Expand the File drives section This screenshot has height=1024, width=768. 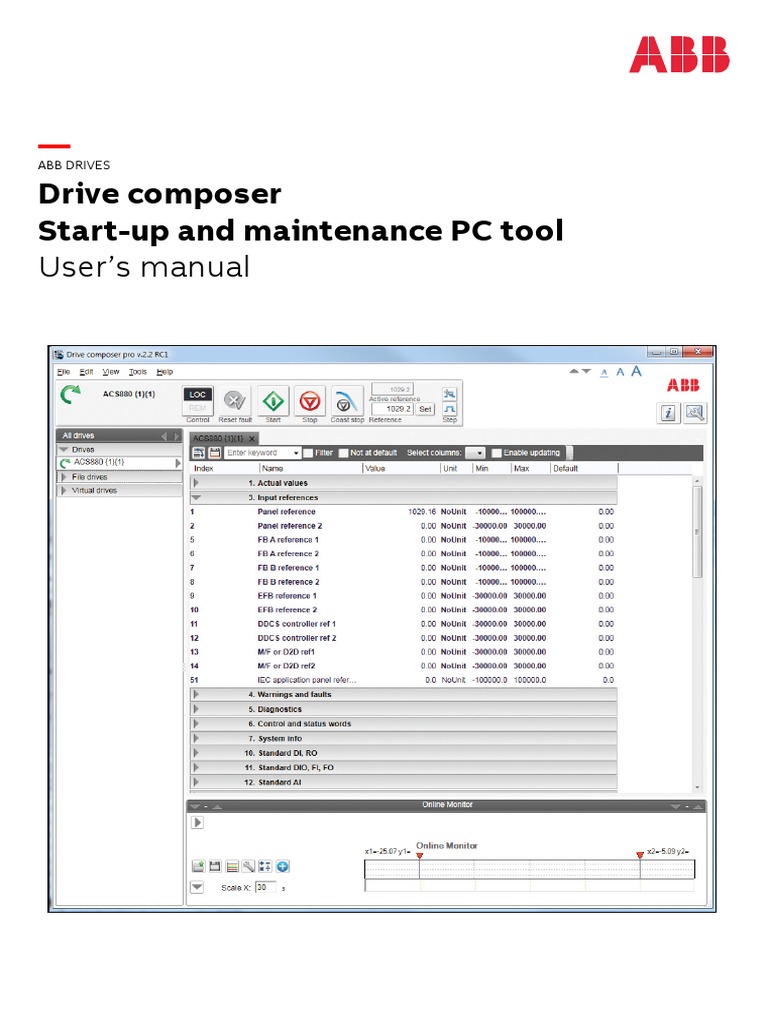(63, 477)
